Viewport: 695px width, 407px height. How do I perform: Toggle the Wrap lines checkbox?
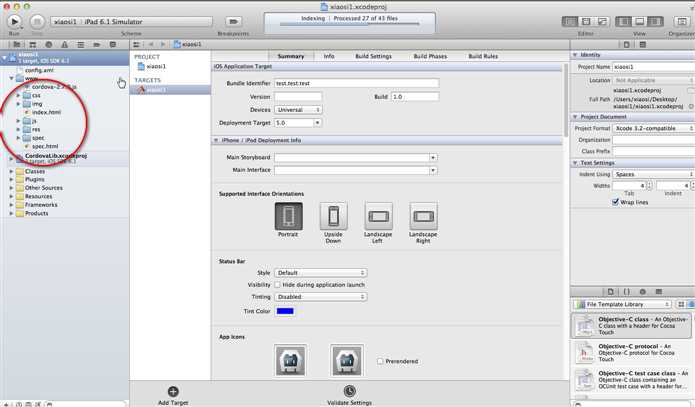(615, 202)
